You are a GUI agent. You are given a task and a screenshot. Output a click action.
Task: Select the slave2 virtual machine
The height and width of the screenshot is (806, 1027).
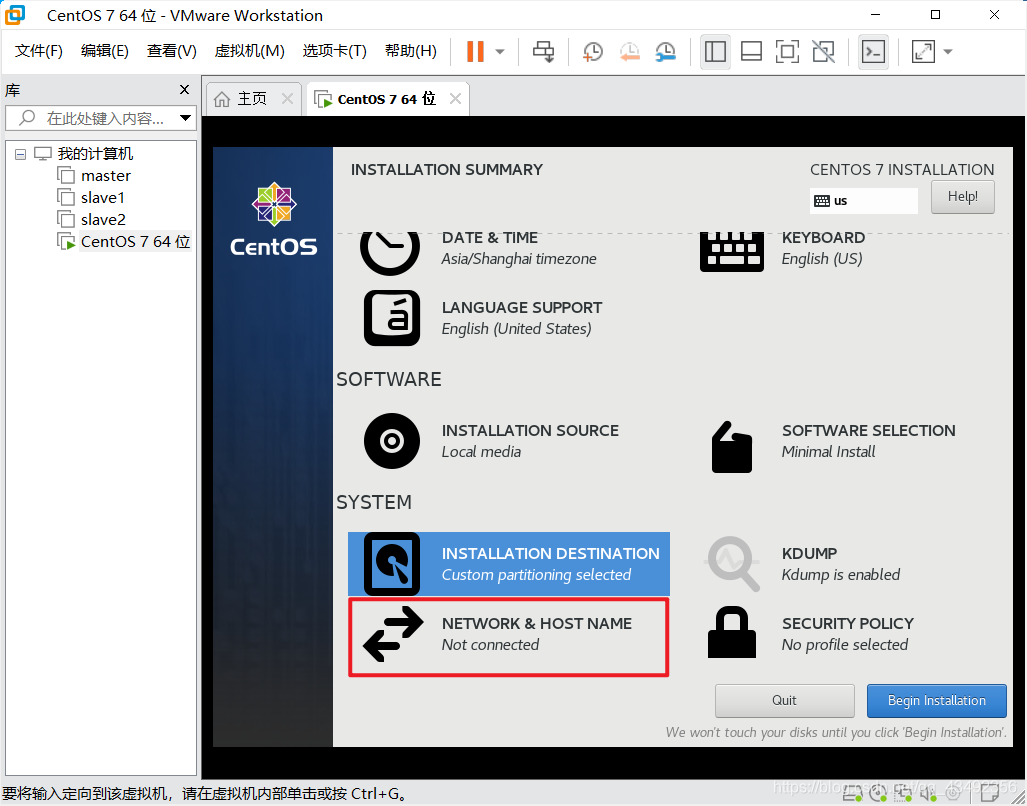tap(103, 219)
